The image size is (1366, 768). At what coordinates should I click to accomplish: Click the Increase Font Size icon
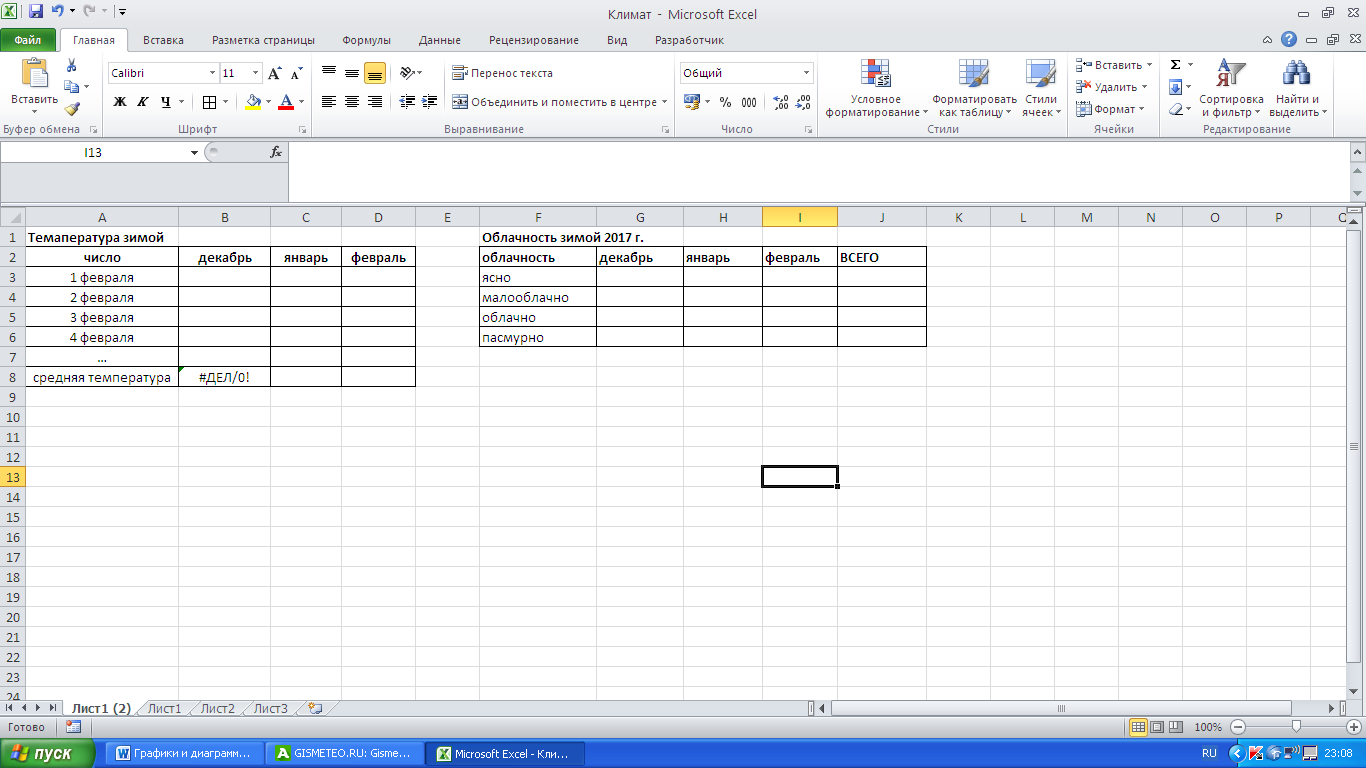click(x=275, y=73)
